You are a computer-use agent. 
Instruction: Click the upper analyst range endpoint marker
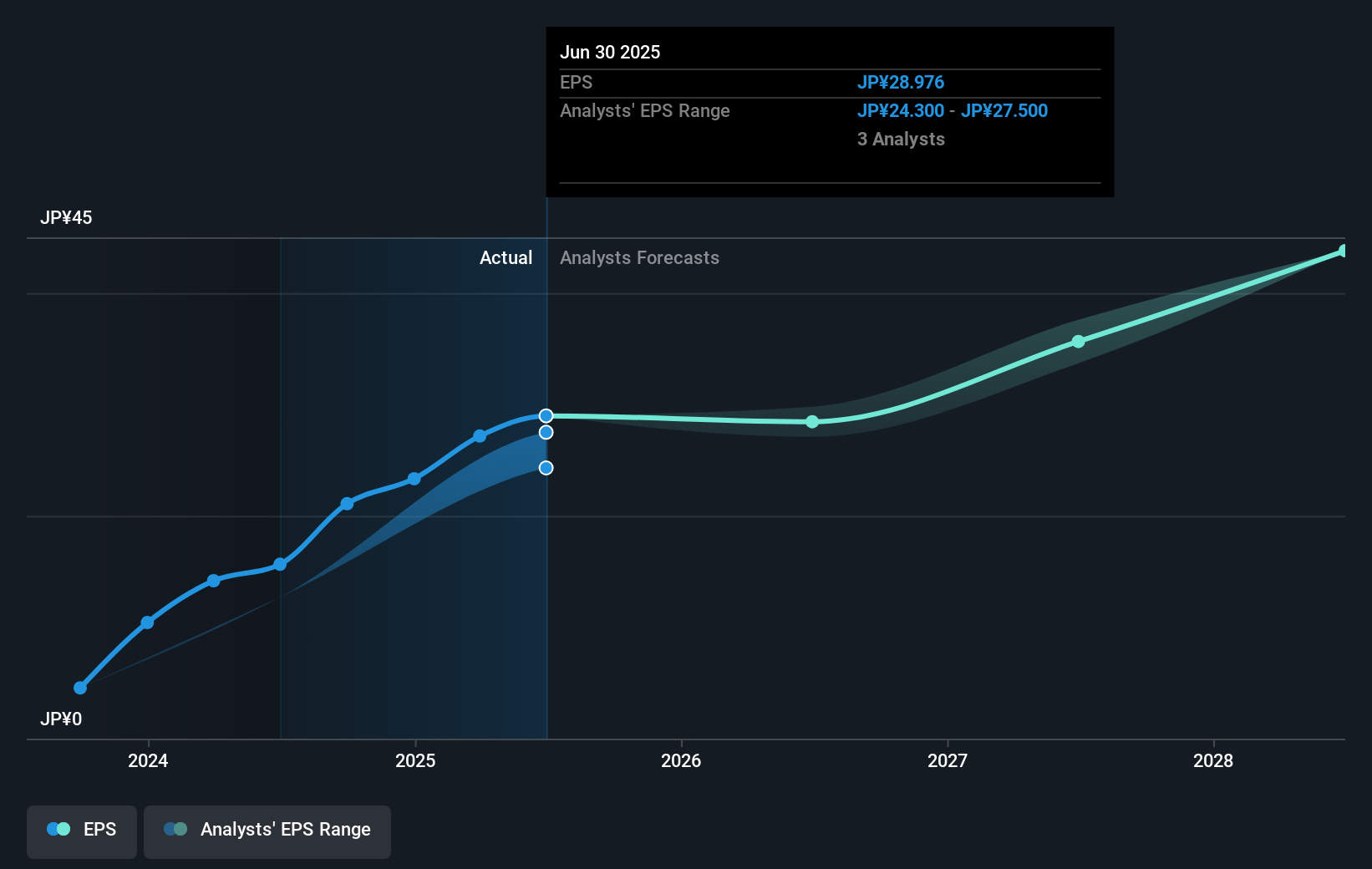click(546, 432)
